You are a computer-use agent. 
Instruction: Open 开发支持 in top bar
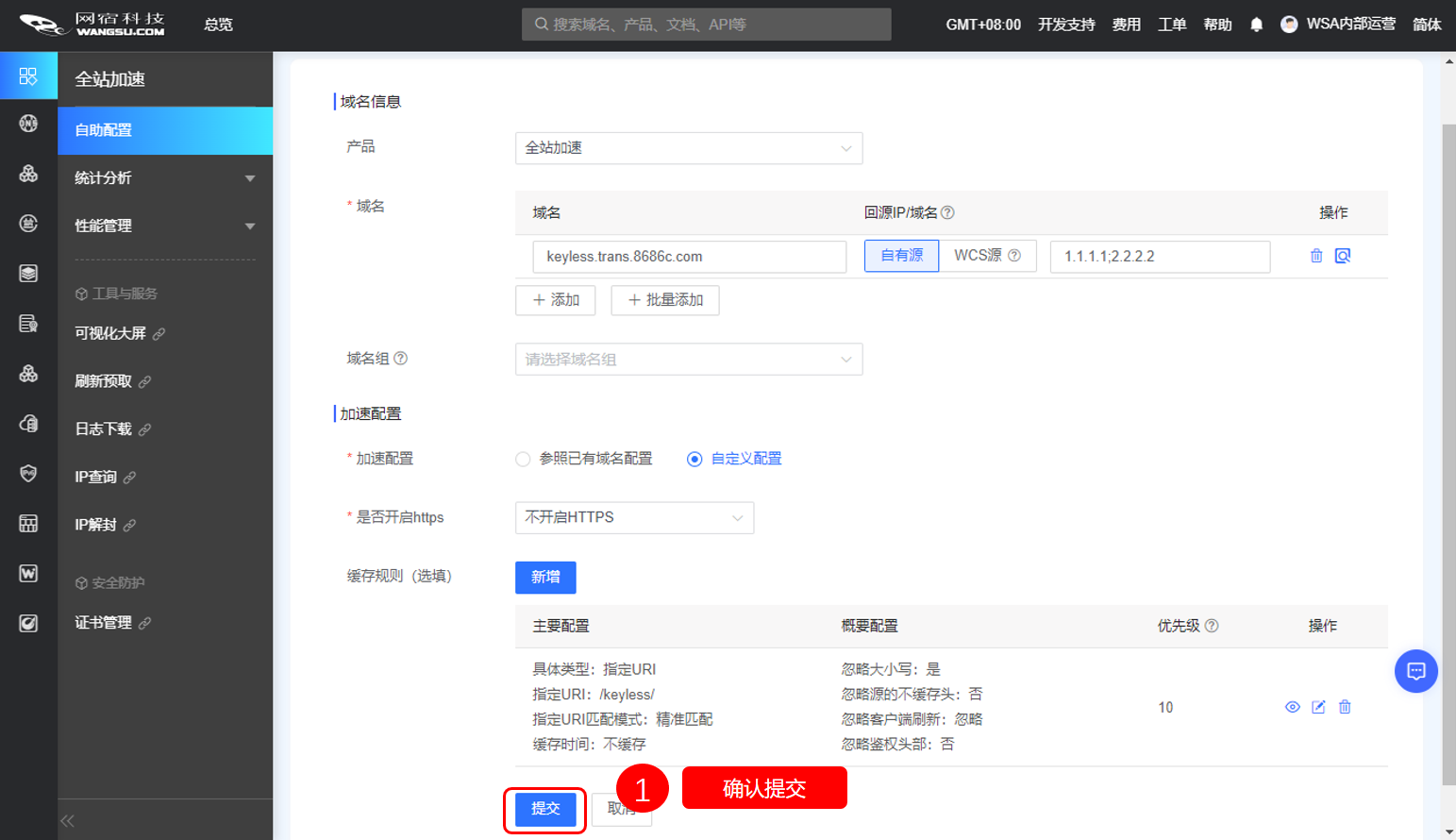click(x=1066, y=25)
